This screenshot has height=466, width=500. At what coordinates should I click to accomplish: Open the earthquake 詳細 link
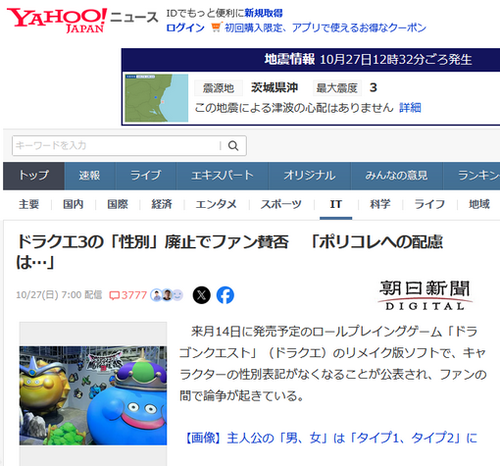click(x=410, y=108)
